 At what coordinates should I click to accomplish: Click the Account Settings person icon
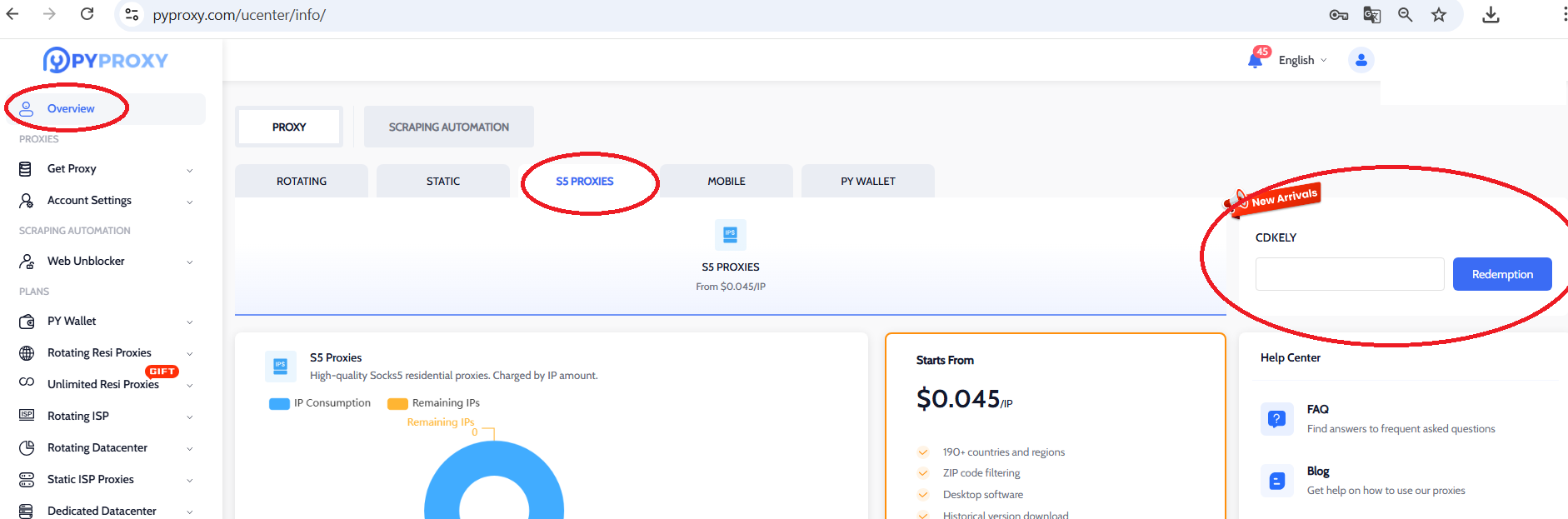[x=27, y=201]
